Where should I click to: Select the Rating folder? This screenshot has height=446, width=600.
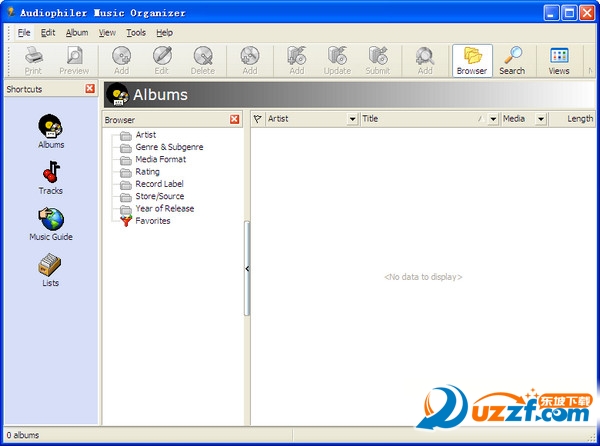click(140, 172)
